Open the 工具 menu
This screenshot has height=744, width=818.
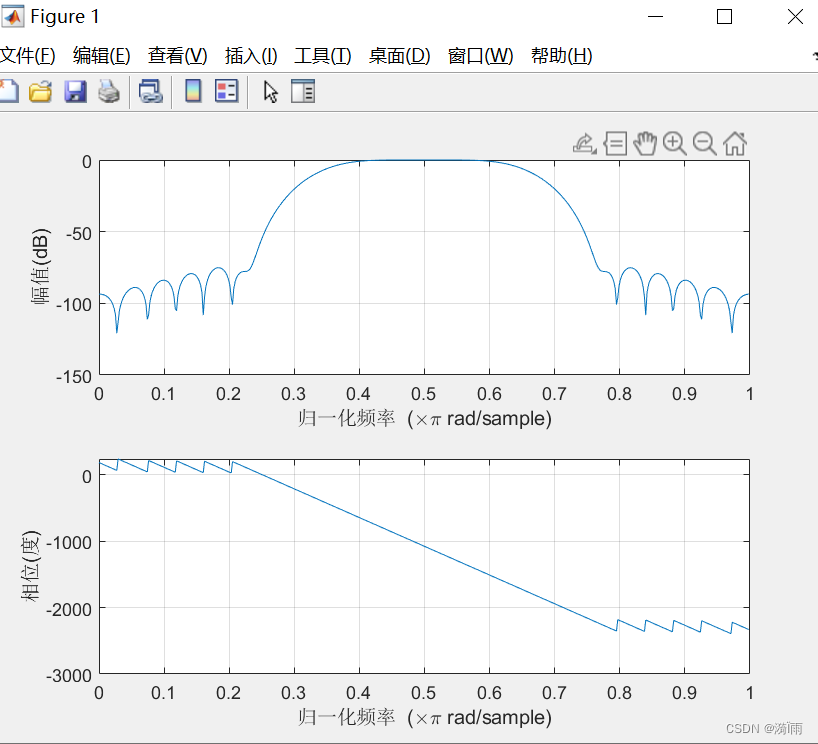pyautogui.click(x=322, y=56)
